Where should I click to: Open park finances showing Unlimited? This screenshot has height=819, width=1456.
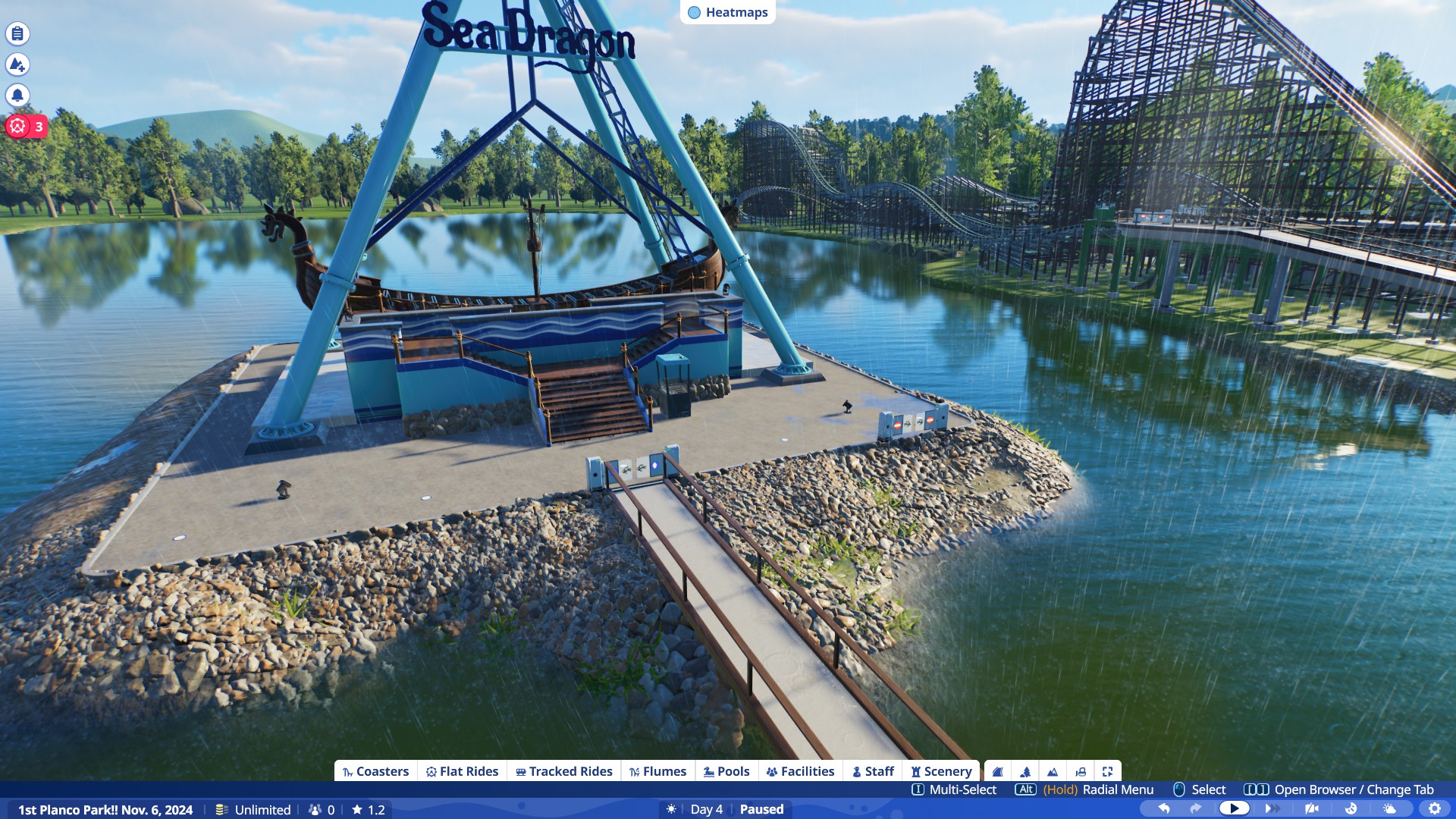pyautogui.click(x=253, y=810)
